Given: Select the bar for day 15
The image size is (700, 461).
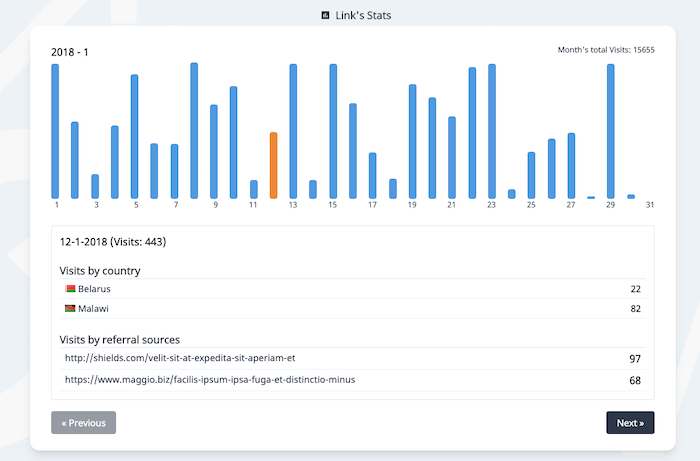Looking at the screenshot, I should coord(333,131).
